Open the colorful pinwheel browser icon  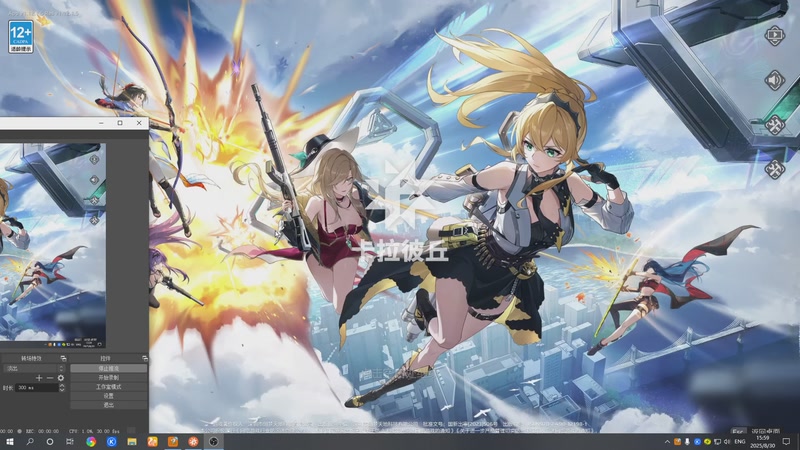[91, 442]
